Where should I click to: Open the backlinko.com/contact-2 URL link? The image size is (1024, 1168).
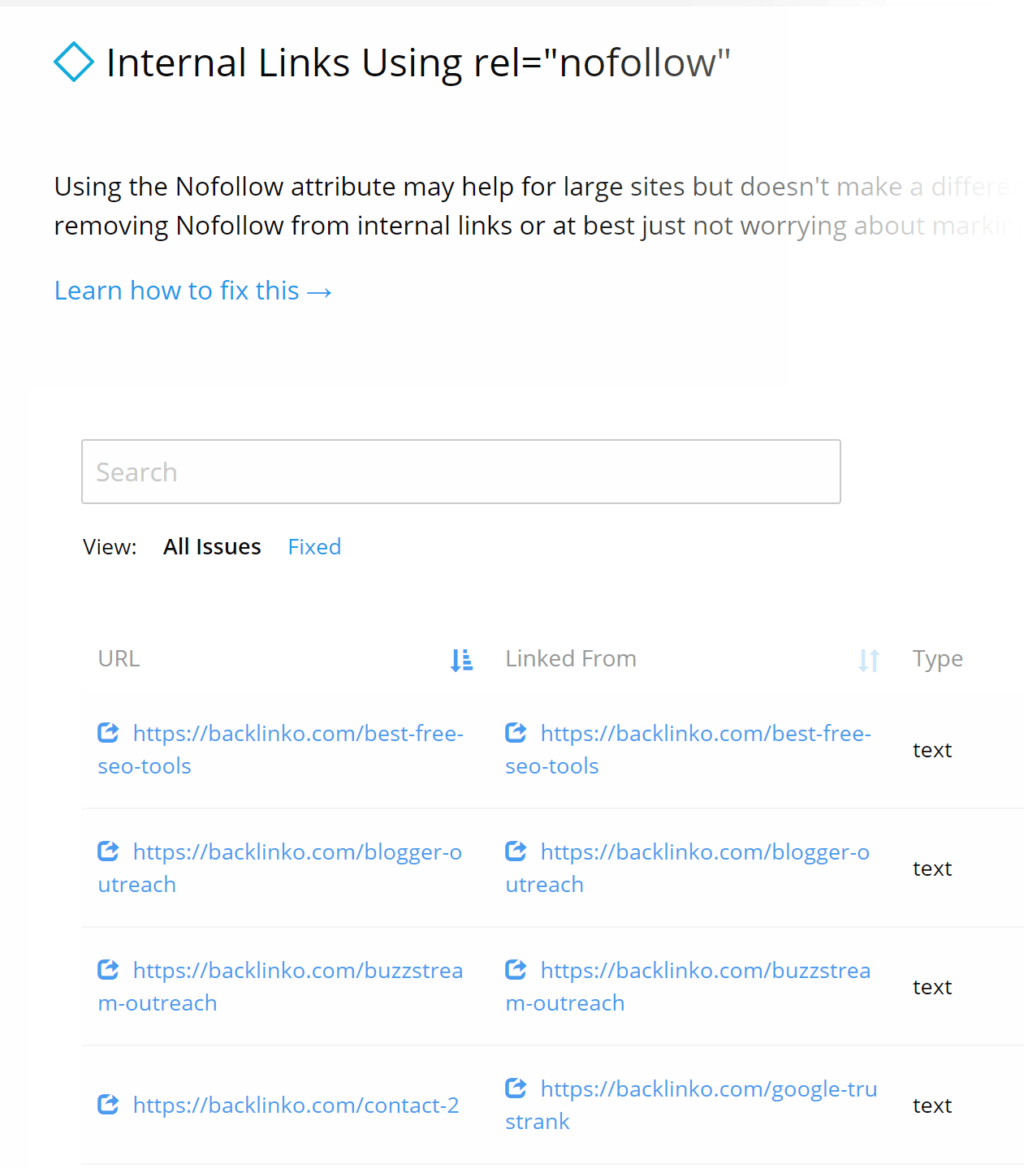[x=296, y=1105]
